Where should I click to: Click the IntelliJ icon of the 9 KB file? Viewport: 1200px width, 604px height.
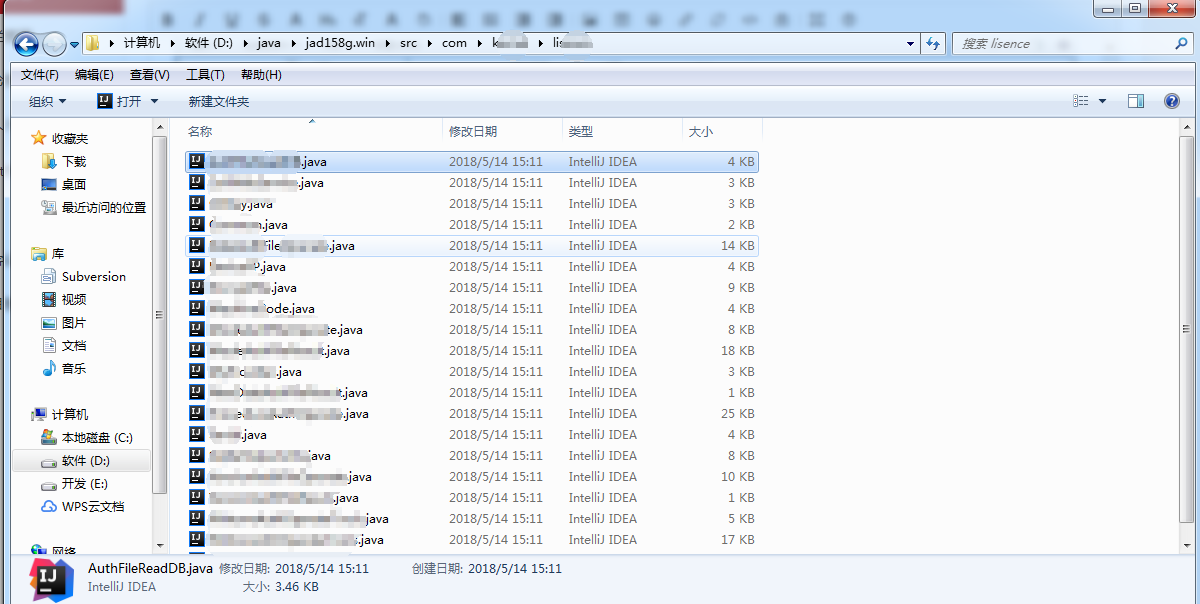pos(197,287)
